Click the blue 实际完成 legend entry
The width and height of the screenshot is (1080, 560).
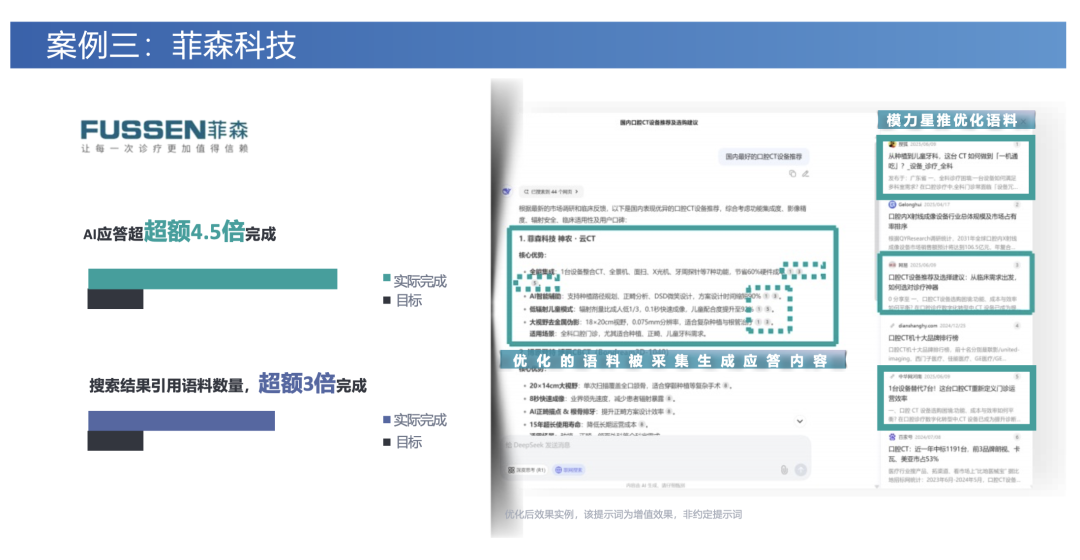tap(415, 420)
